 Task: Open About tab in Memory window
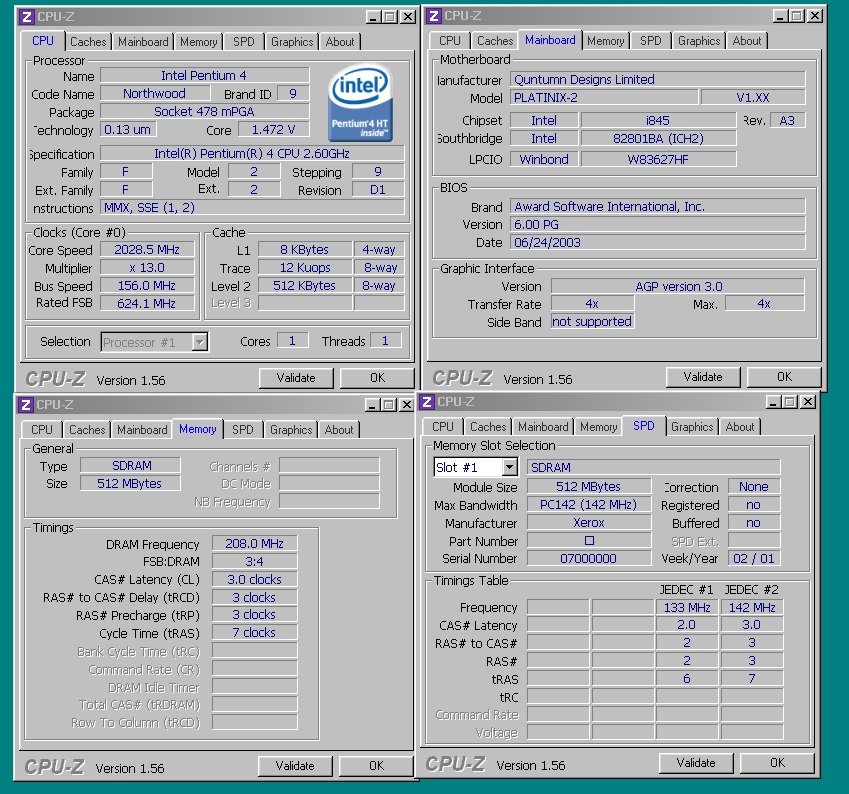[x=338, y=429]
